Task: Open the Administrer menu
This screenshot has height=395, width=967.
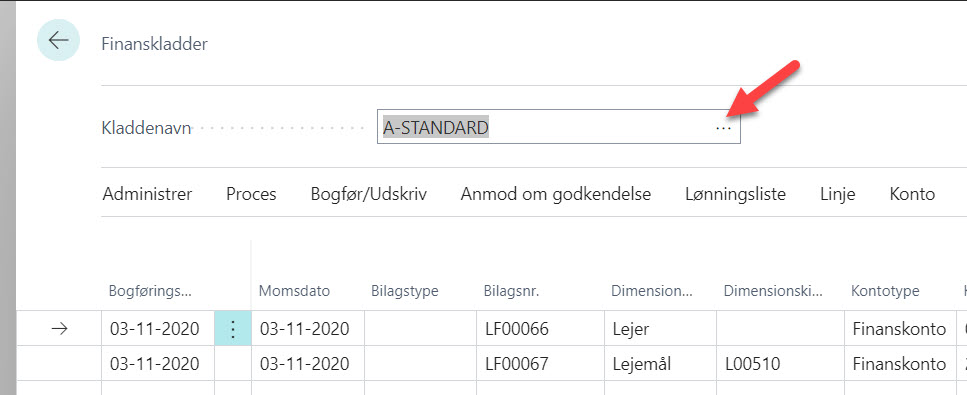Action: [x=147, y=194]
